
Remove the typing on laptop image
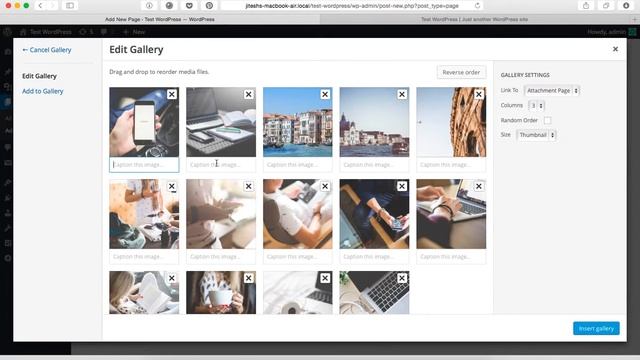pos(479,186)
